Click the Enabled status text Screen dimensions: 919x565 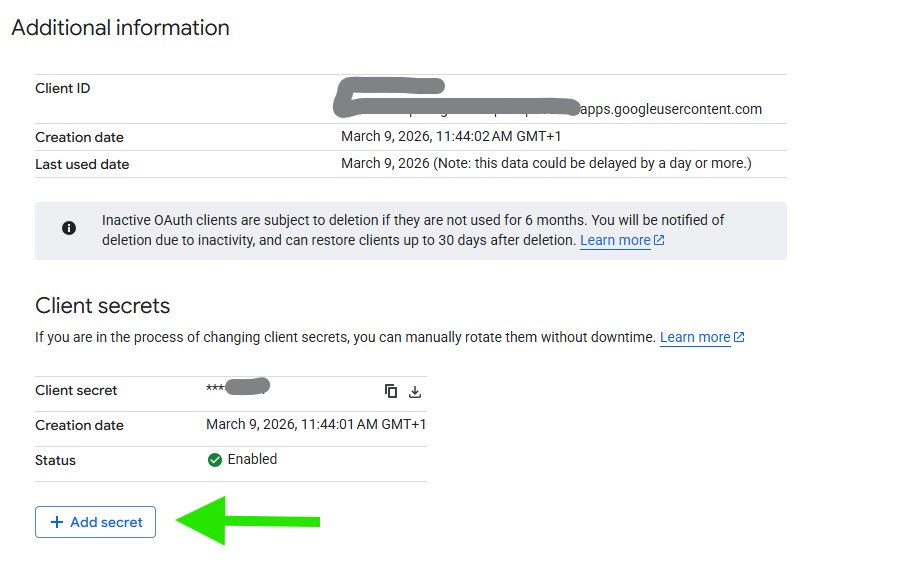point(252,459)
